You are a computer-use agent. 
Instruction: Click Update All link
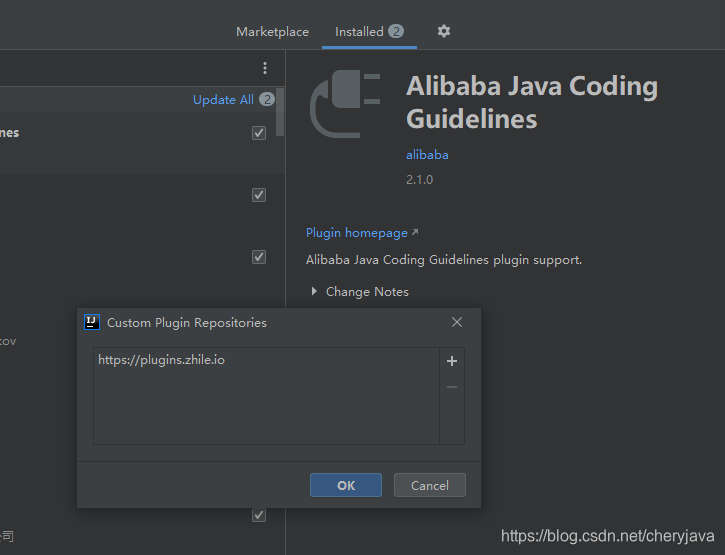pyautogui.click(x=223, y=99)
